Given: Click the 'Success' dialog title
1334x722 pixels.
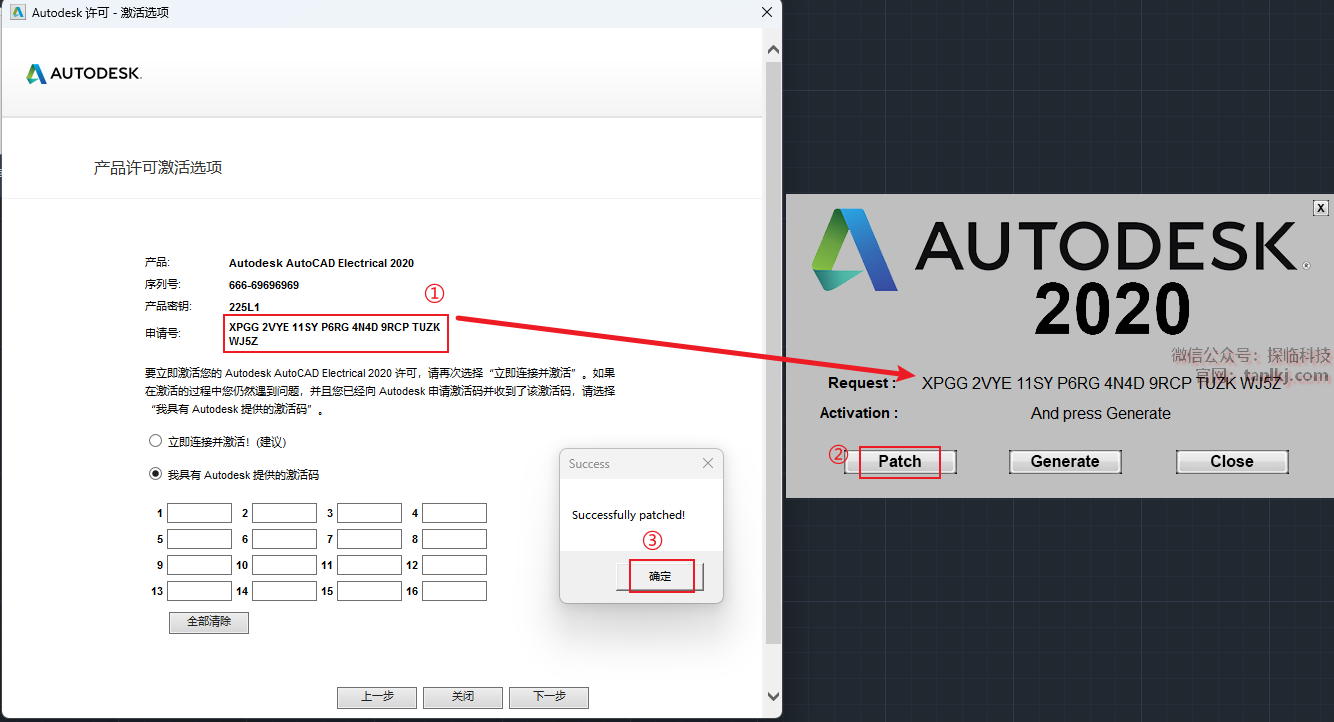Looking at the screenshot, I should [x=589, y=464].
